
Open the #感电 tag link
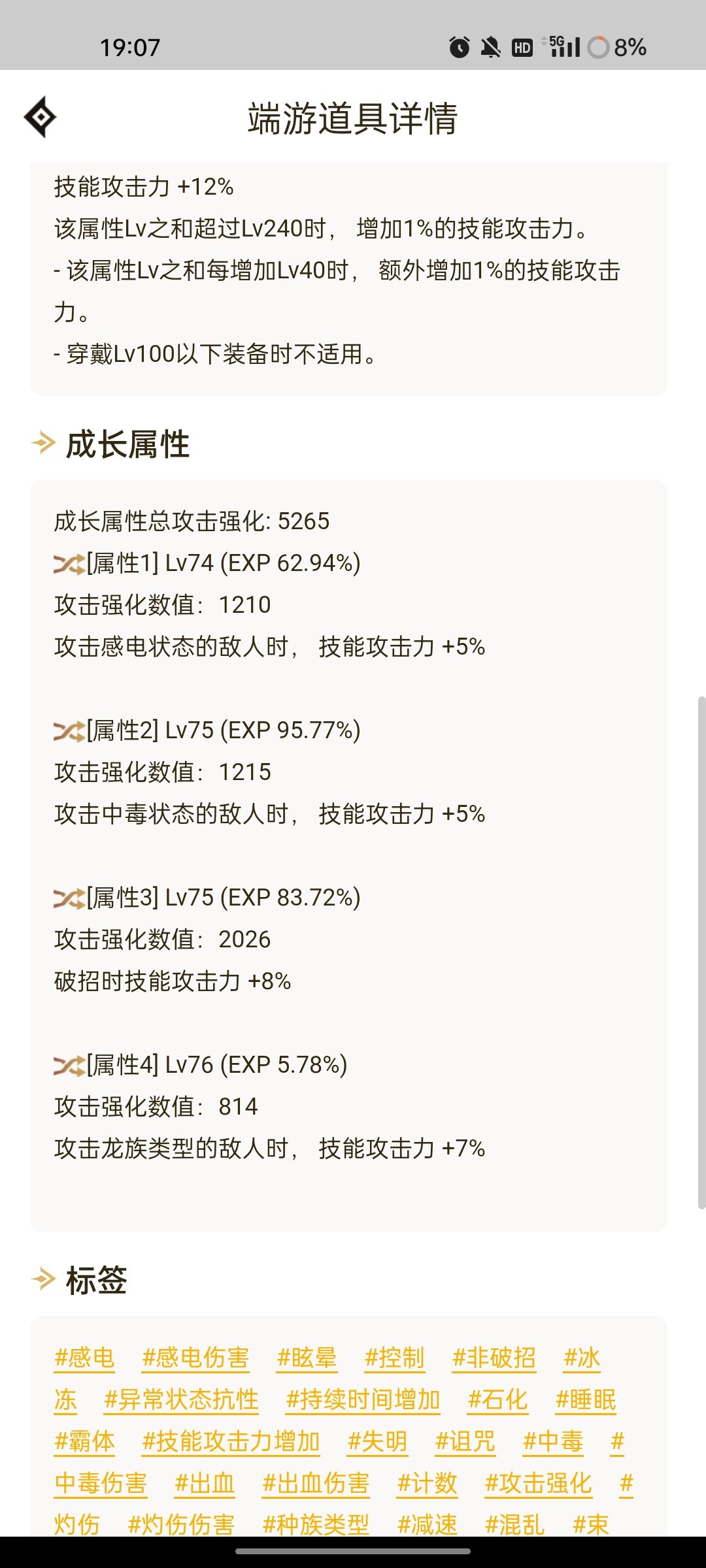point(84,1358)
